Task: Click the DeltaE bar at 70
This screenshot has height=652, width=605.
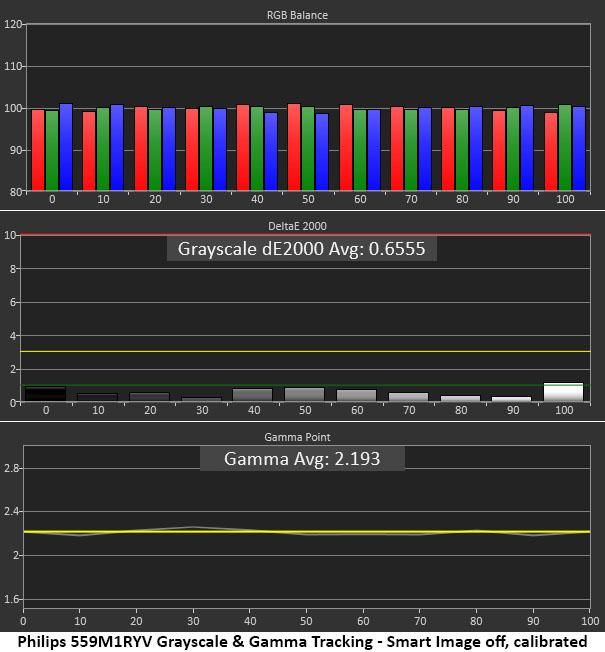Action: pyautogui.click(x=408, y=397)
